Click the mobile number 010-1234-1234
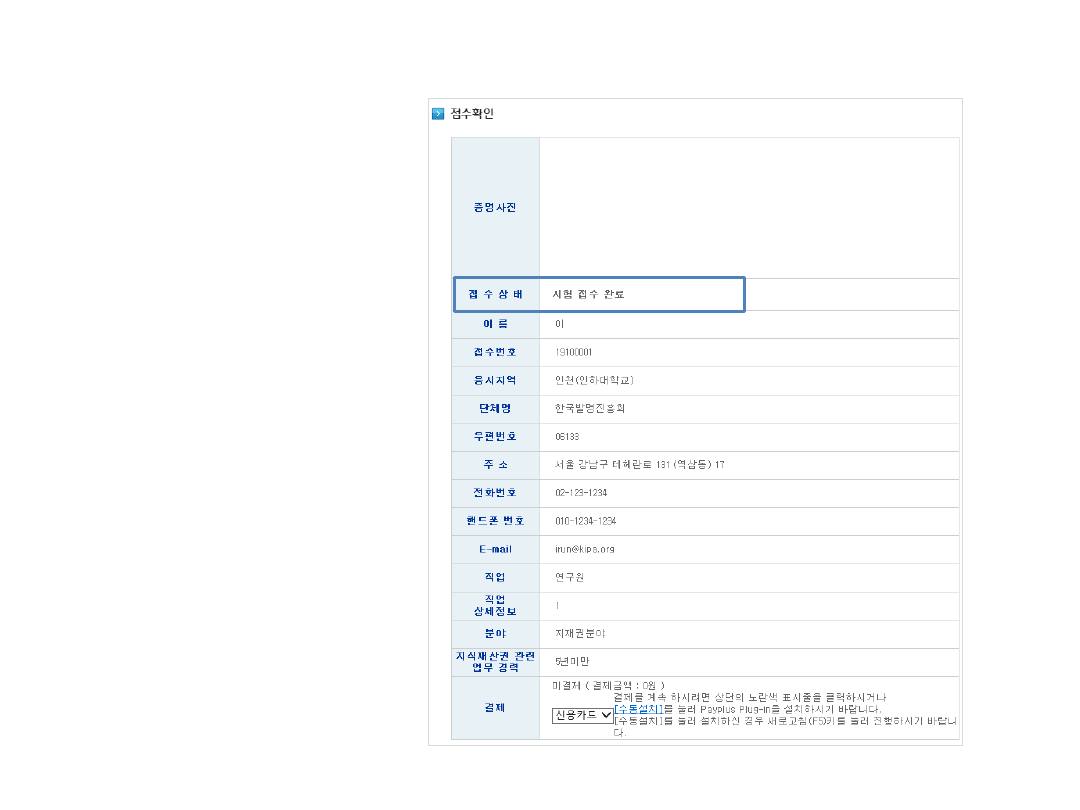Viewport: 1080px width, 810px height. click(585, 521)
